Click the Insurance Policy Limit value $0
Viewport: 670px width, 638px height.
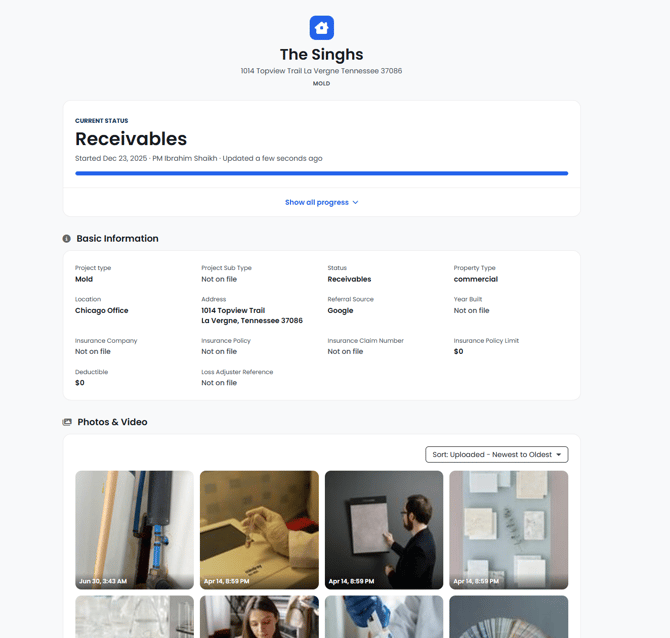(458, 351)
